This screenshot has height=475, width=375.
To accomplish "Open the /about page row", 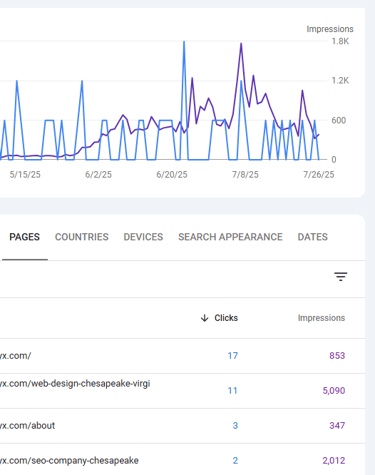I will coord(182,426).
